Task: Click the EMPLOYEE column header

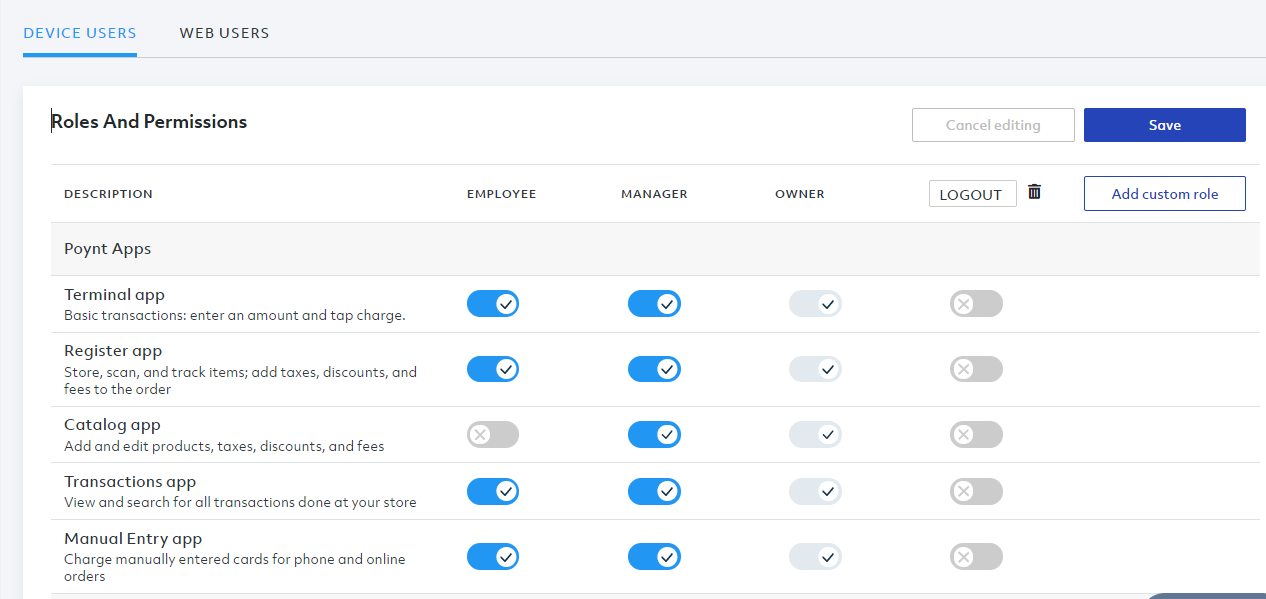Action: pos(502,194)
